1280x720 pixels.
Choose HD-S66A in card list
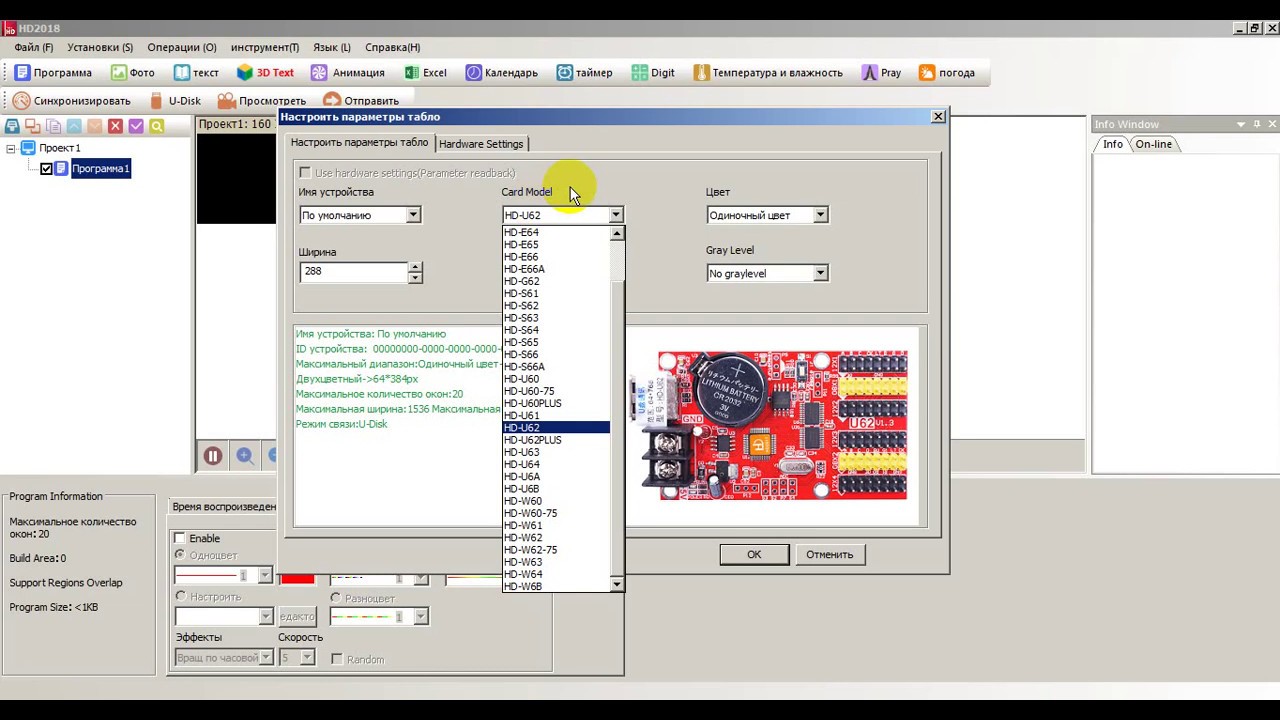tap(556, 367)
